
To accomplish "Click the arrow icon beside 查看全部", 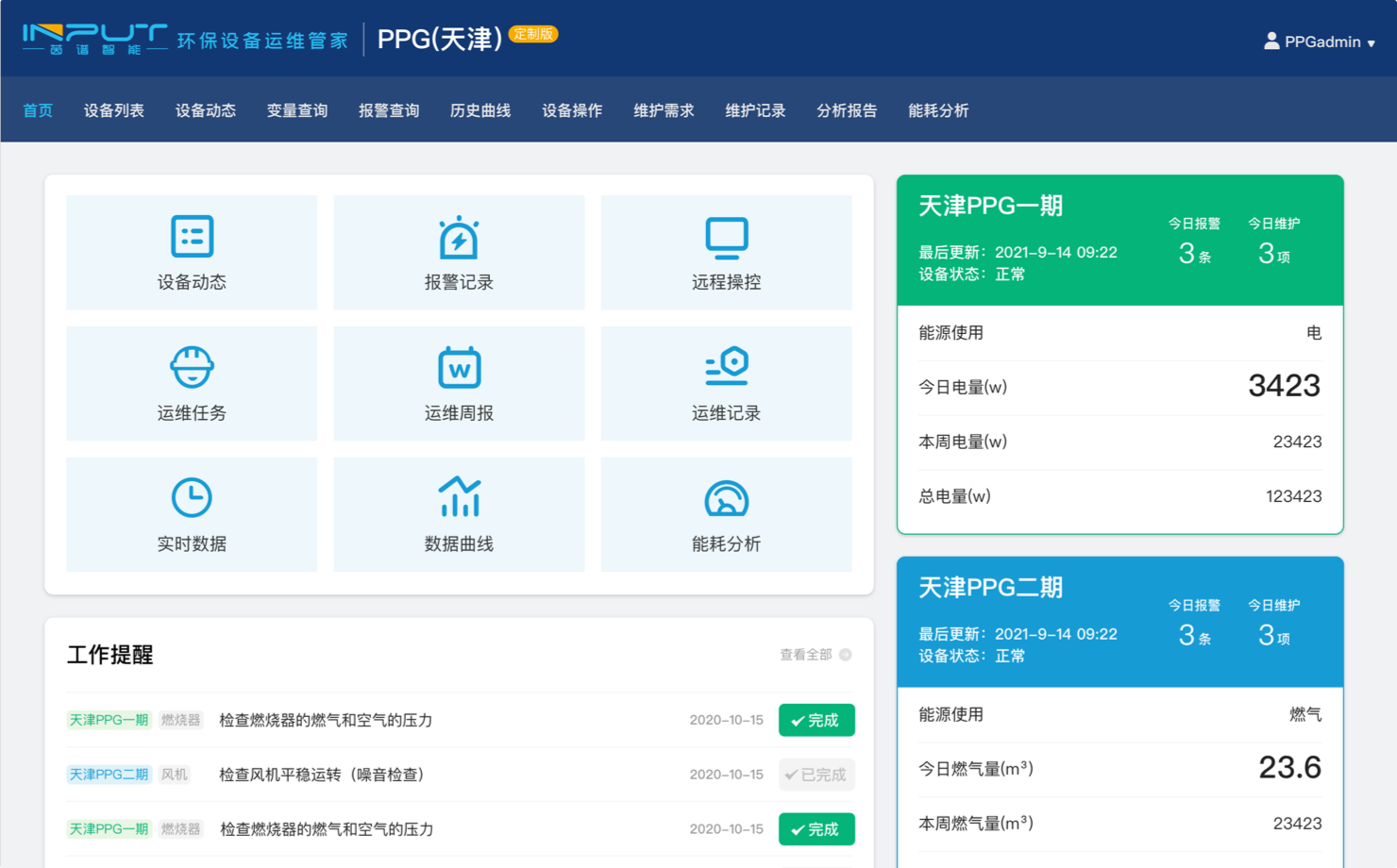I will click(846, 655).
